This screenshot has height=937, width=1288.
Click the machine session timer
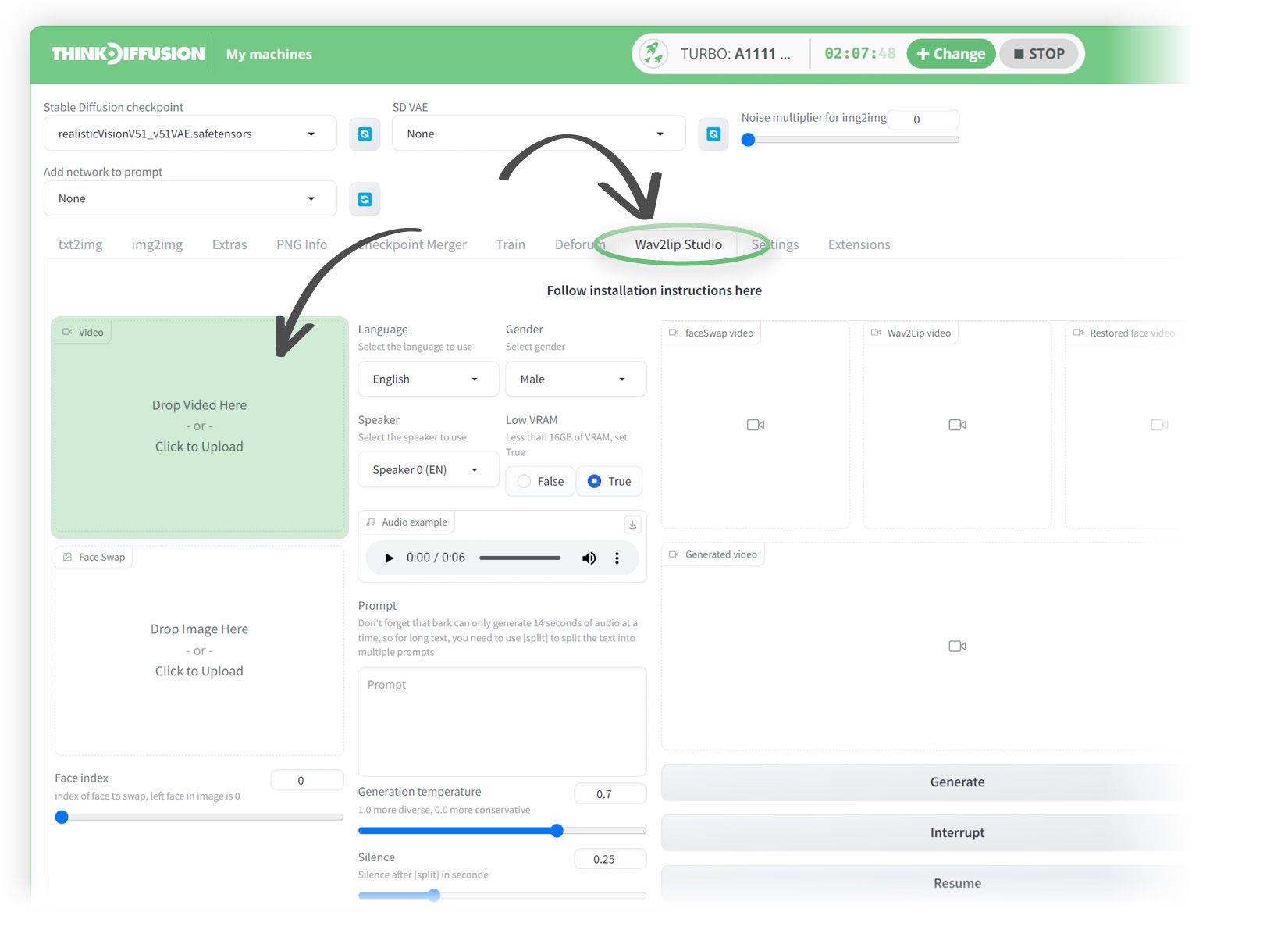pos(860,54)
